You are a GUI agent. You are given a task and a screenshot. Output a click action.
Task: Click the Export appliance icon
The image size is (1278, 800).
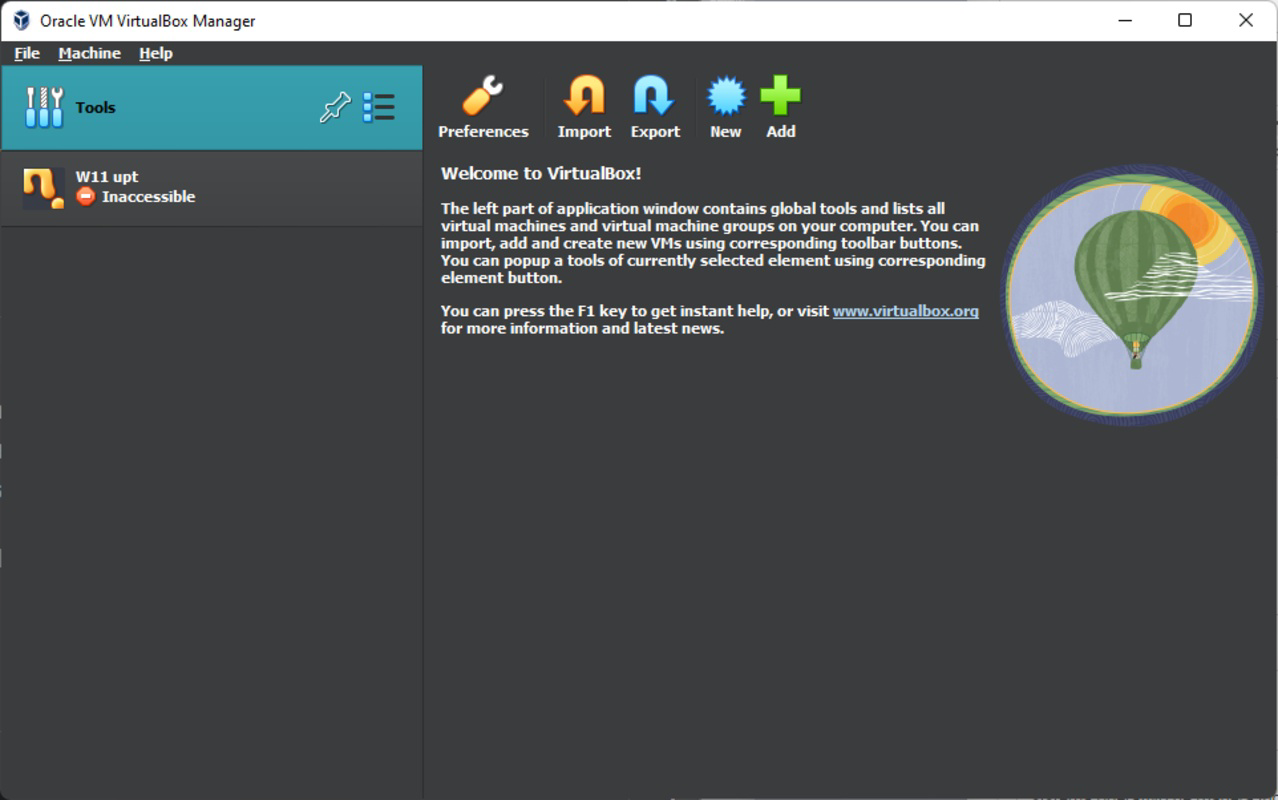tap(655, 107)
